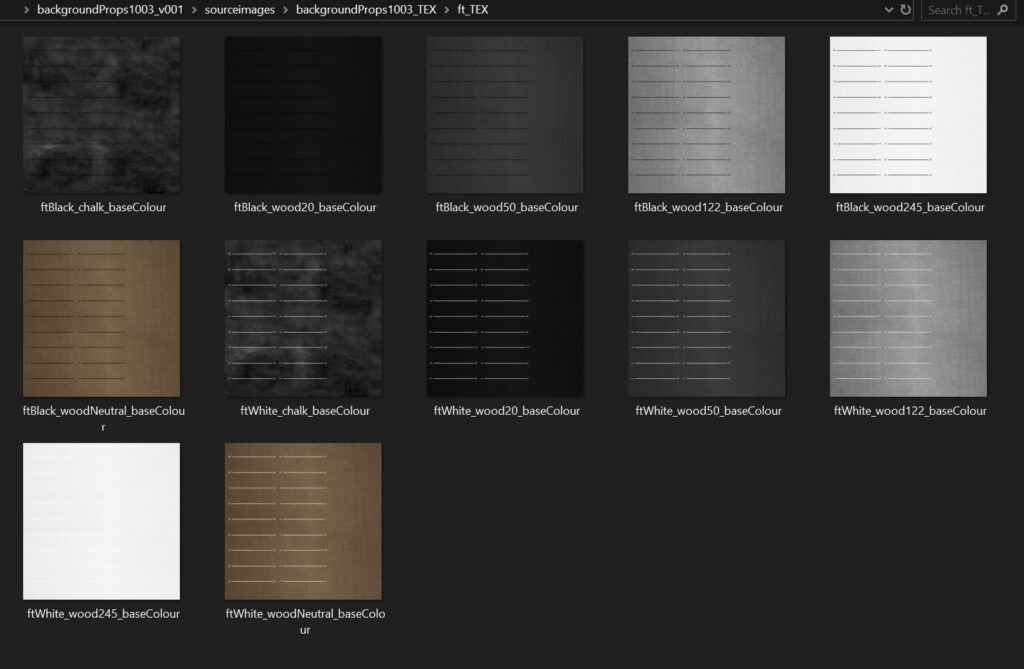
Task: Open the address bar history dropdown
Action: point(889,10)
